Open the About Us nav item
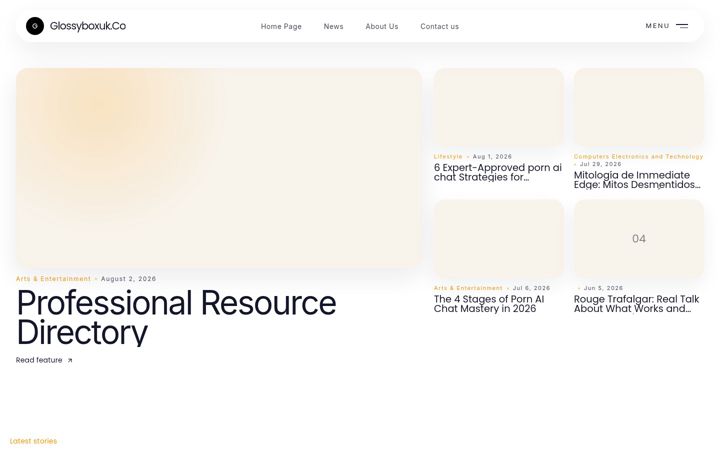The image size is (720, 450). click(x=382, y=27)
